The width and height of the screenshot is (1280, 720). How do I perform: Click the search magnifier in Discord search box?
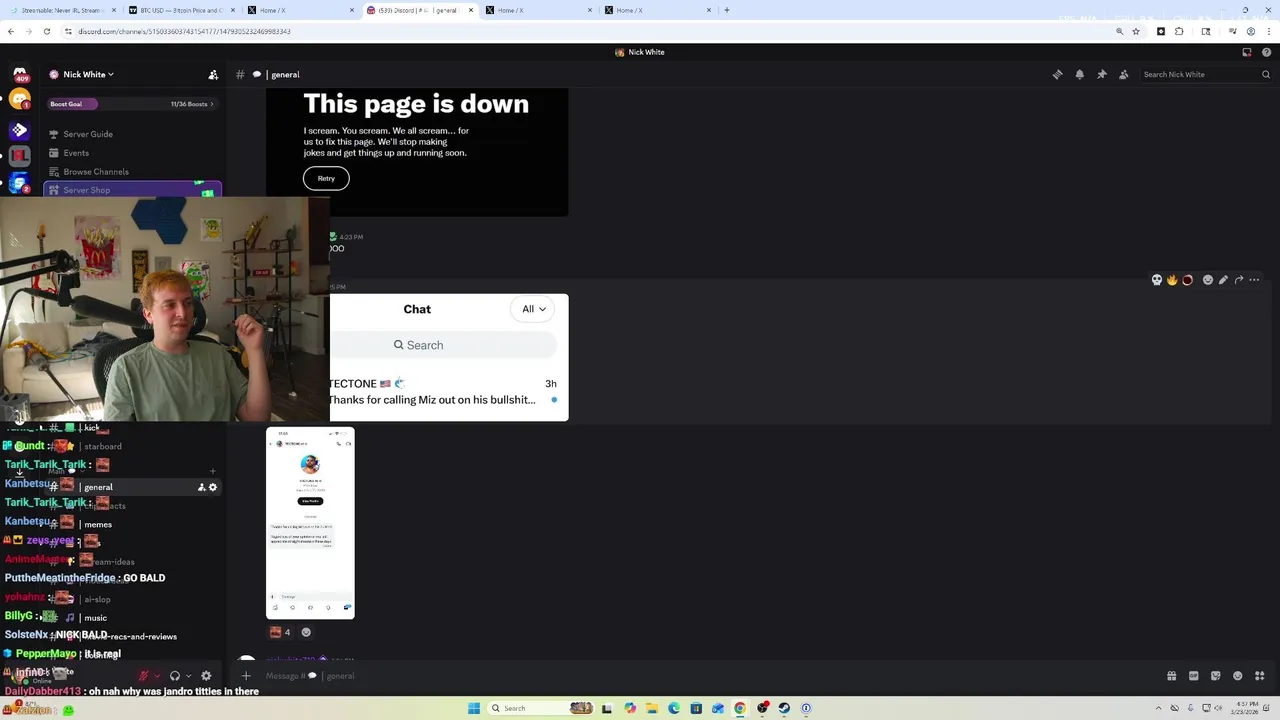pyautogui.click(x=1266, y=74)
